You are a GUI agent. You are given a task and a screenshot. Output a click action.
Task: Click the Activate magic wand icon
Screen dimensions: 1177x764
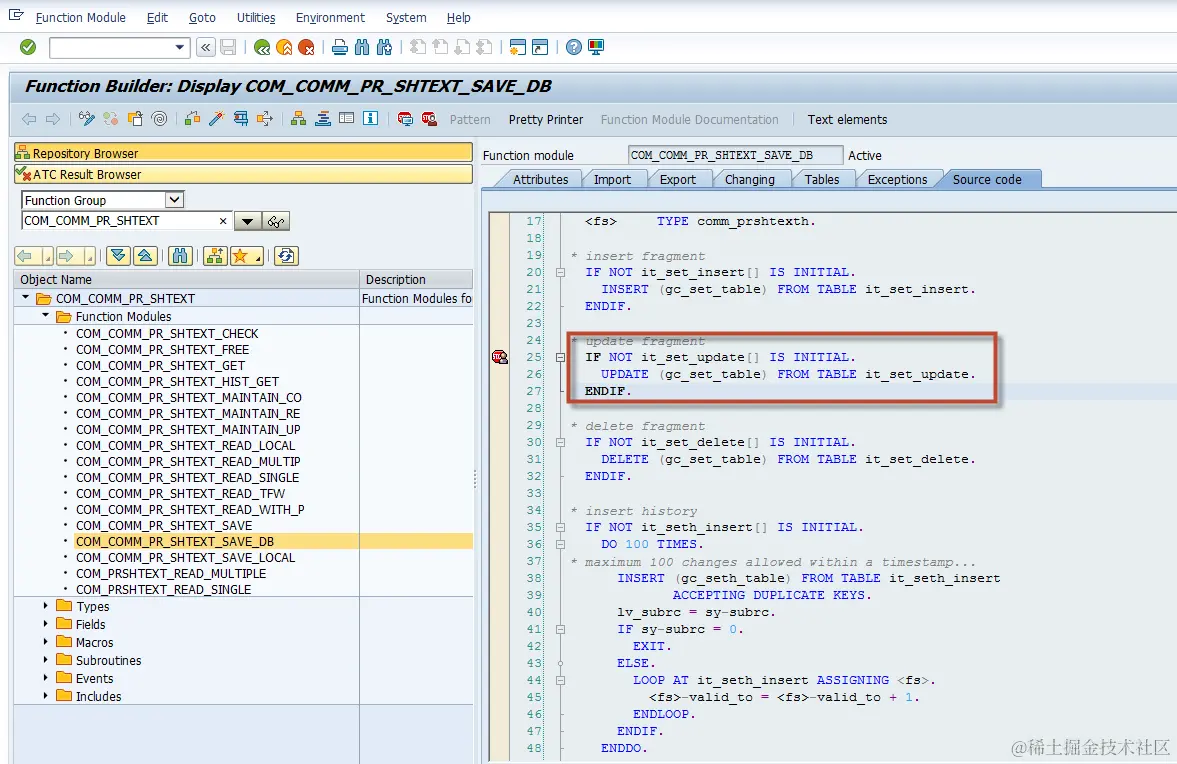click(x=216, y=119)
